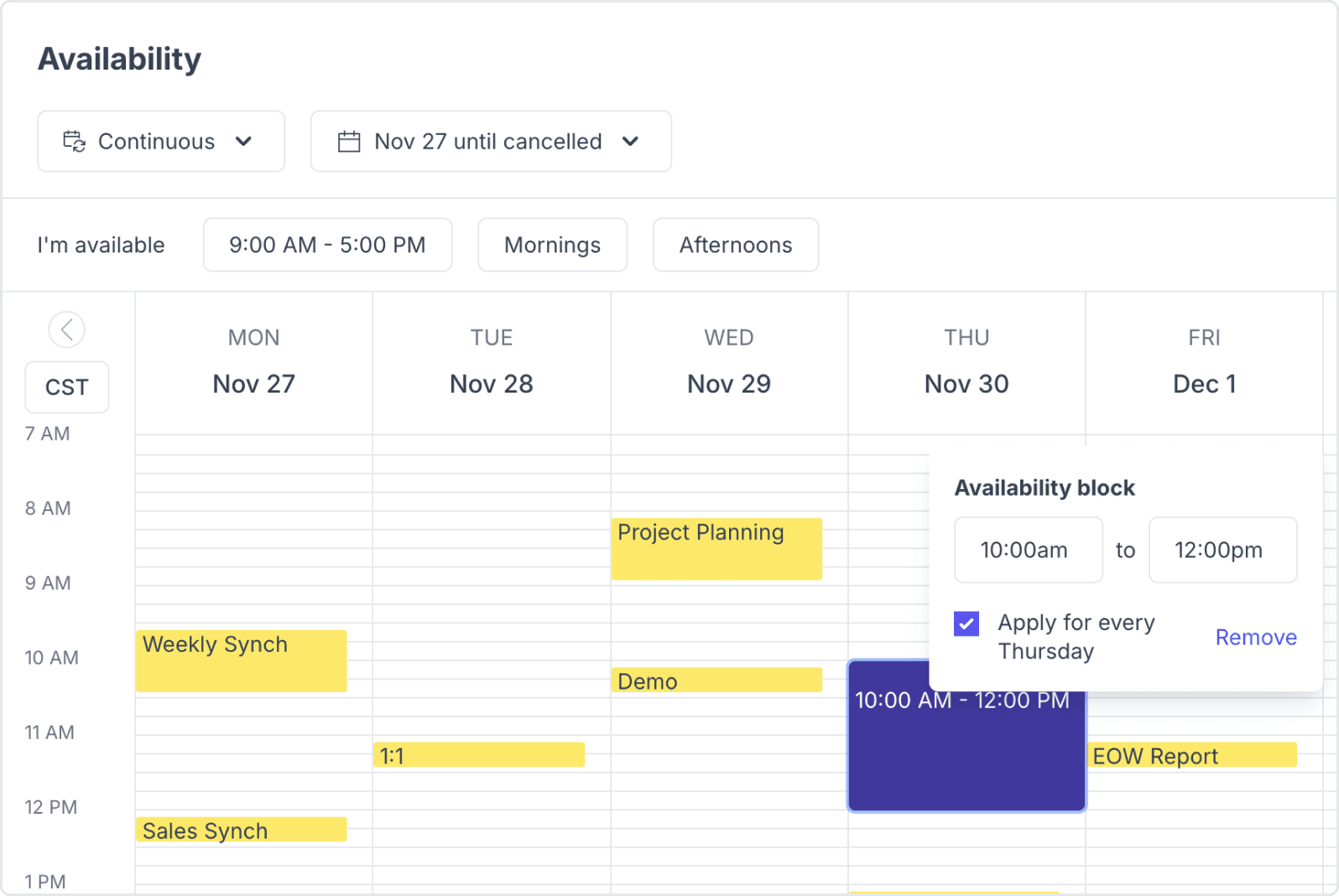
Task: Open the Project Planning event
Action: tap(716, 549)
